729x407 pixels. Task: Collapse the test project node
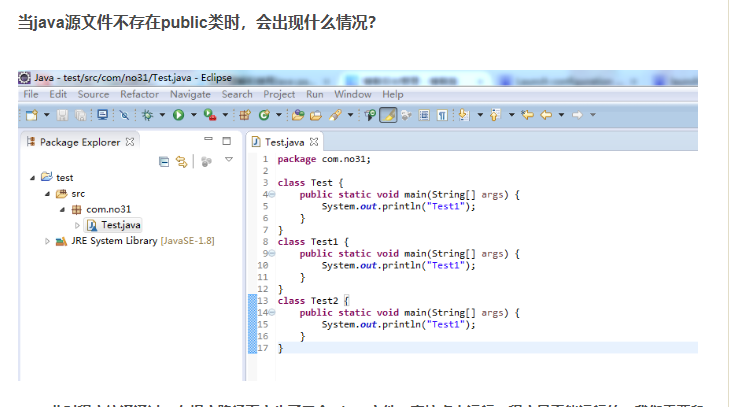[32, 178]
